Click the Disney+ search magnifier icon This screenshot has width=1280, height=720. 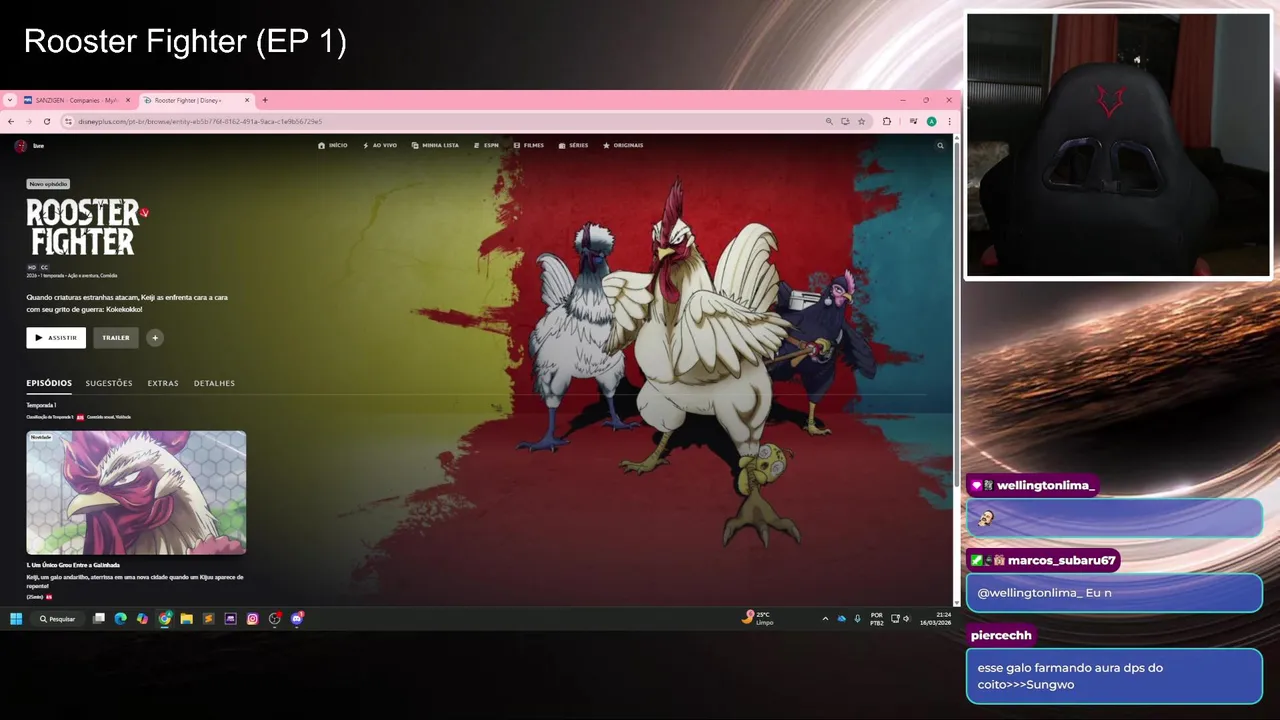[940, 146]
